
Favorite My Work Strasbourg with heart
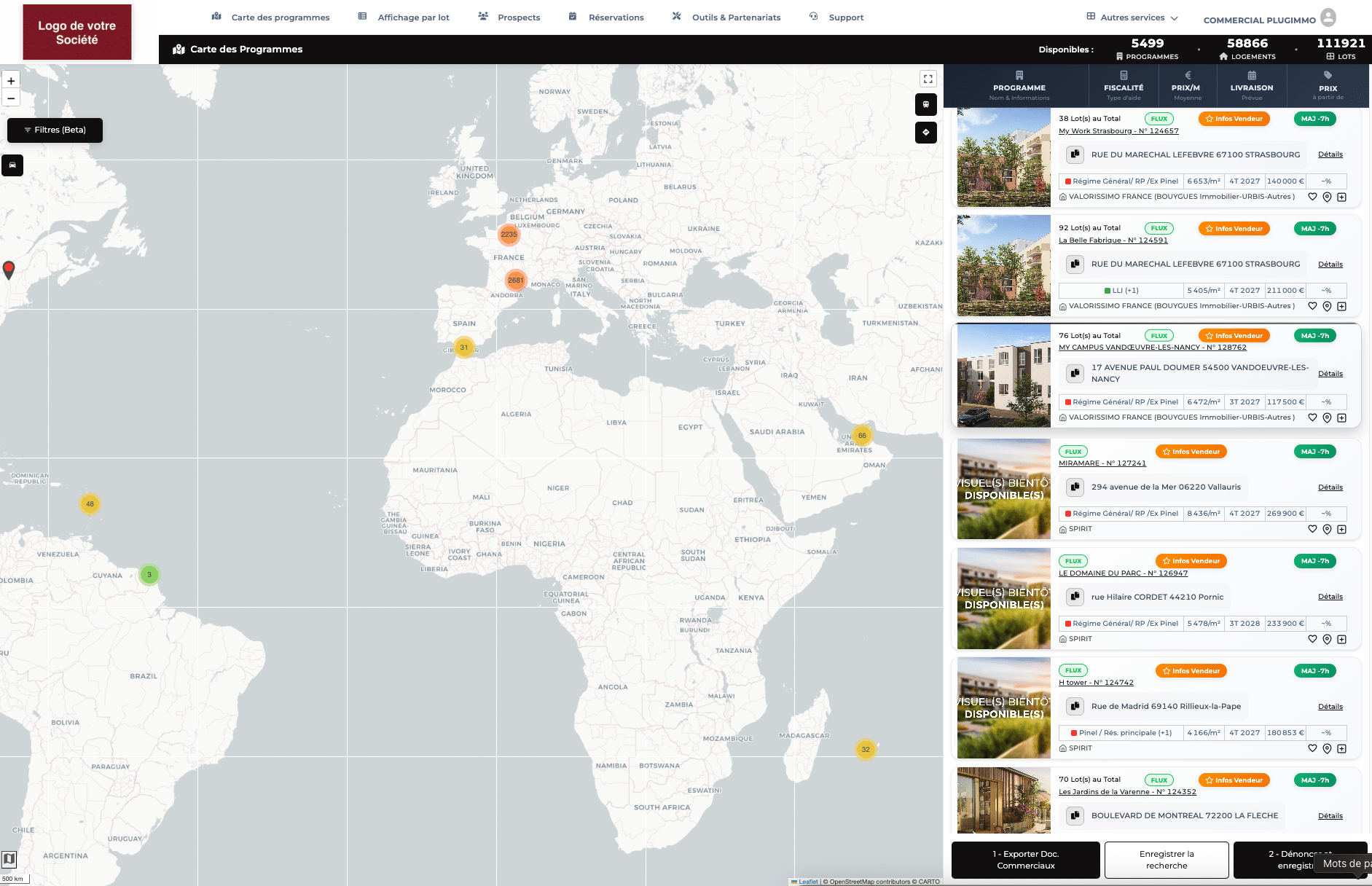(x=1312, y=197)
